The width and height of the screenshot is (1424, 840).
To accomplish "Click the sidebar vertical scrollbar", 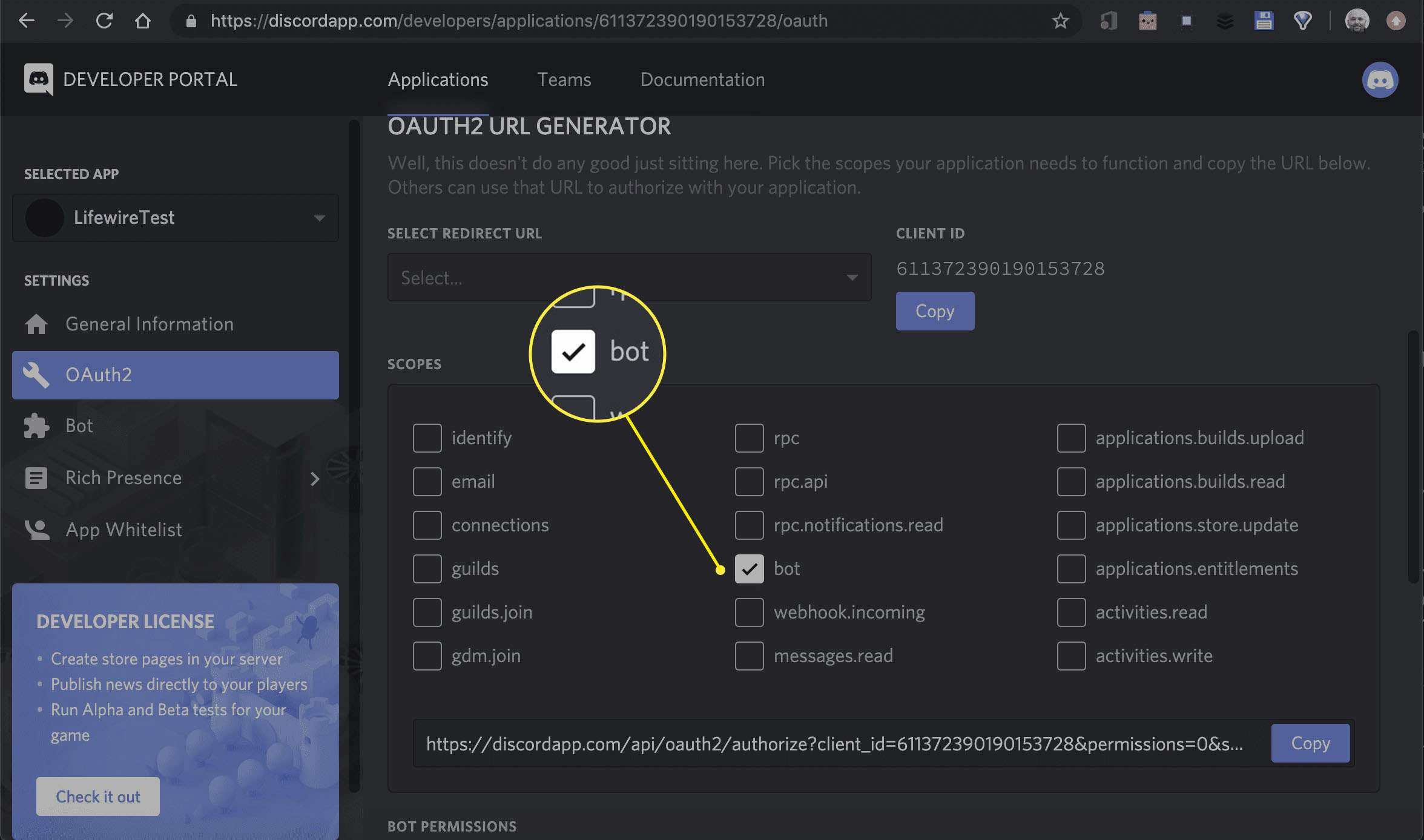I will click(354, 457).
